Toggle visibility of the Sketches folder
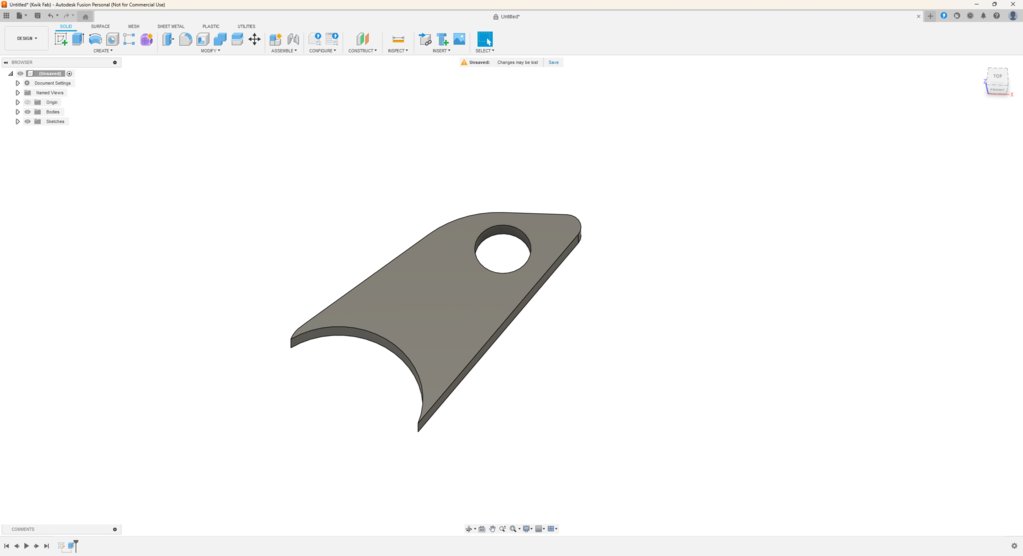The image size is (1023, 556). point(27,121)
